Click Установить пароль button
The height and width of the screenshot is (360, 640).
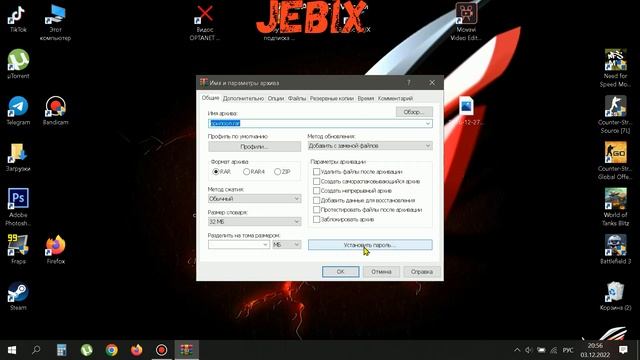coord(370,245)
